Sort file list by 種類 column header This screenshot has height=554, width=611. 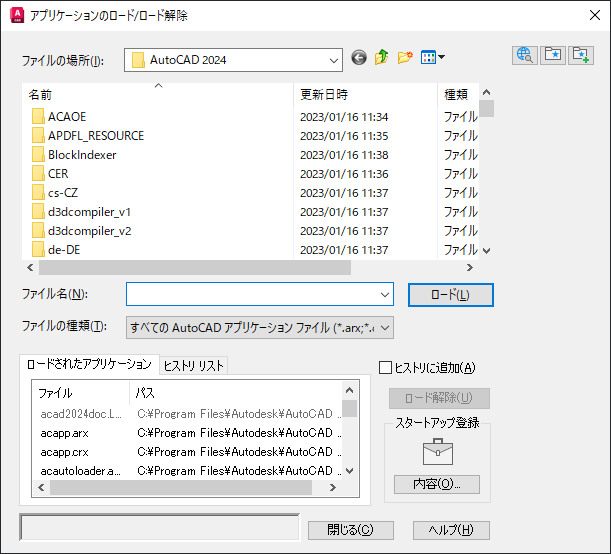(x=458, y=94)
